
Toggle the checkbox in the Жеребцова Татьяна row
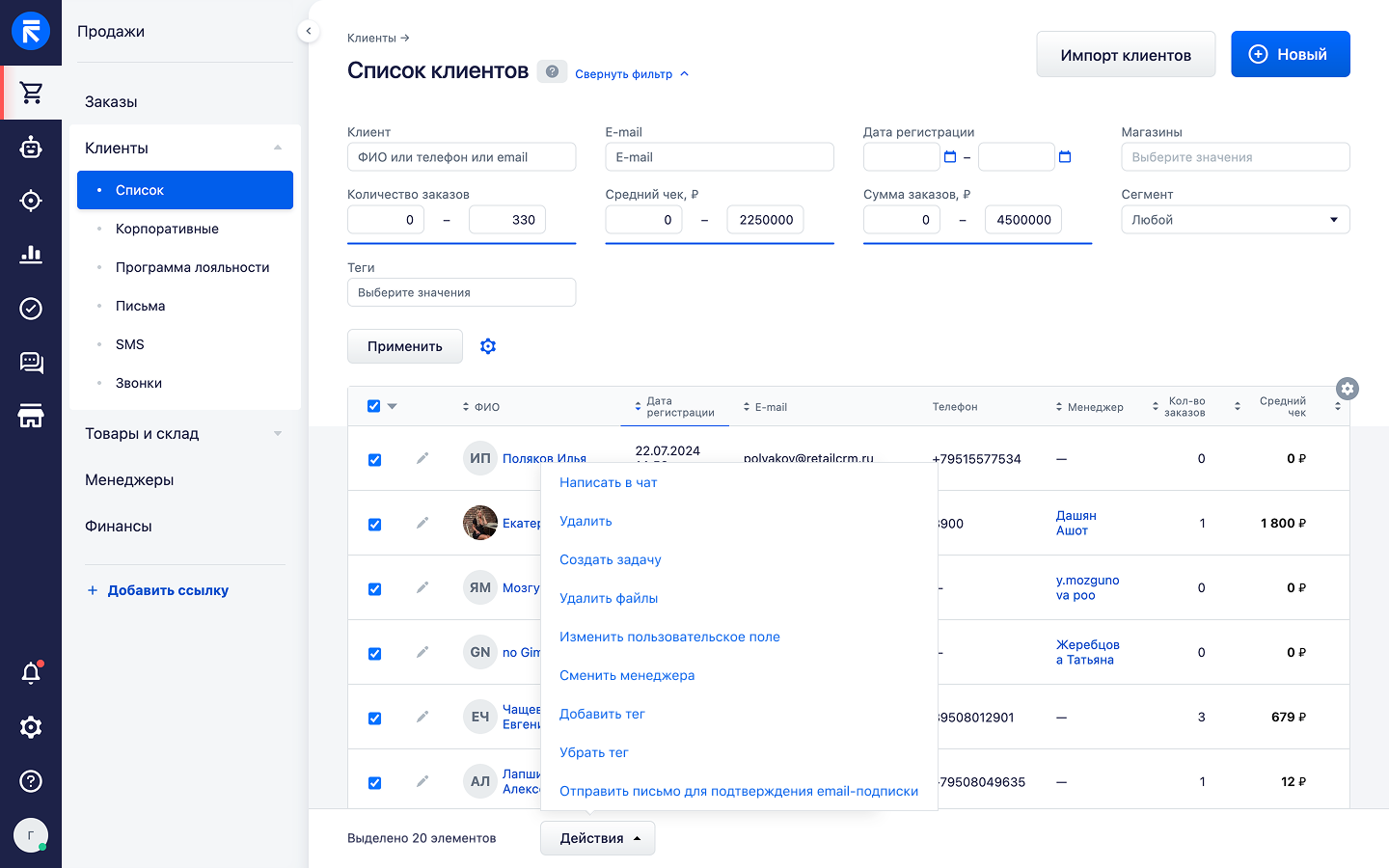click(x=374, y=654)
